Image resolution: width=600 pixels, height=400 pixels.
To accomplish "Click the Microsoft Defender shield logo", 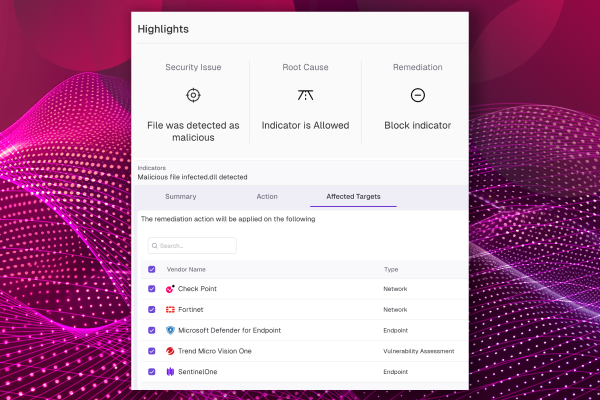I will coord(170,330).
